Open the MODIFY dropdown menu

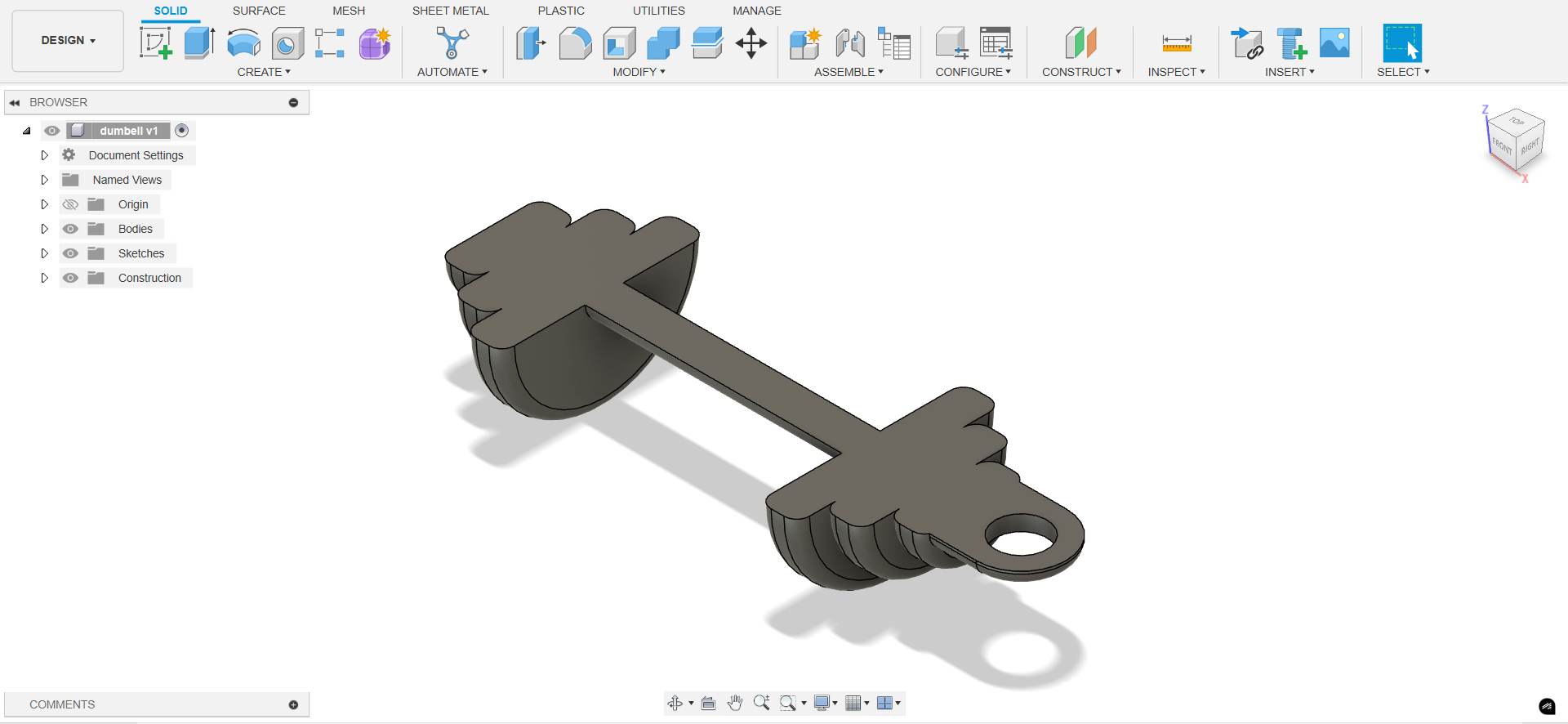coord(639,72)
